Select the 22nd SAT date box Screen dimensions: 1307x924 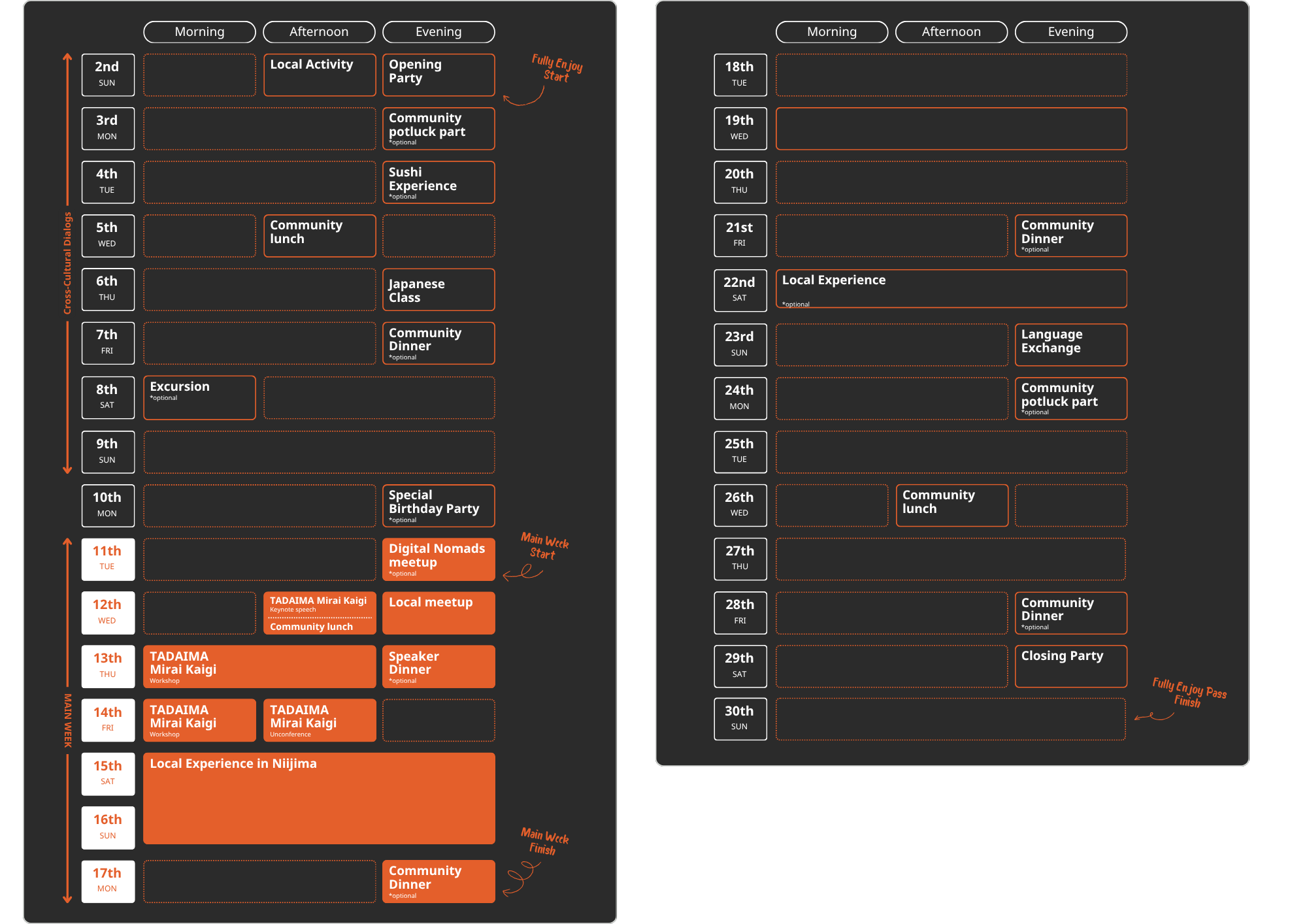click(x=740, y=290)
